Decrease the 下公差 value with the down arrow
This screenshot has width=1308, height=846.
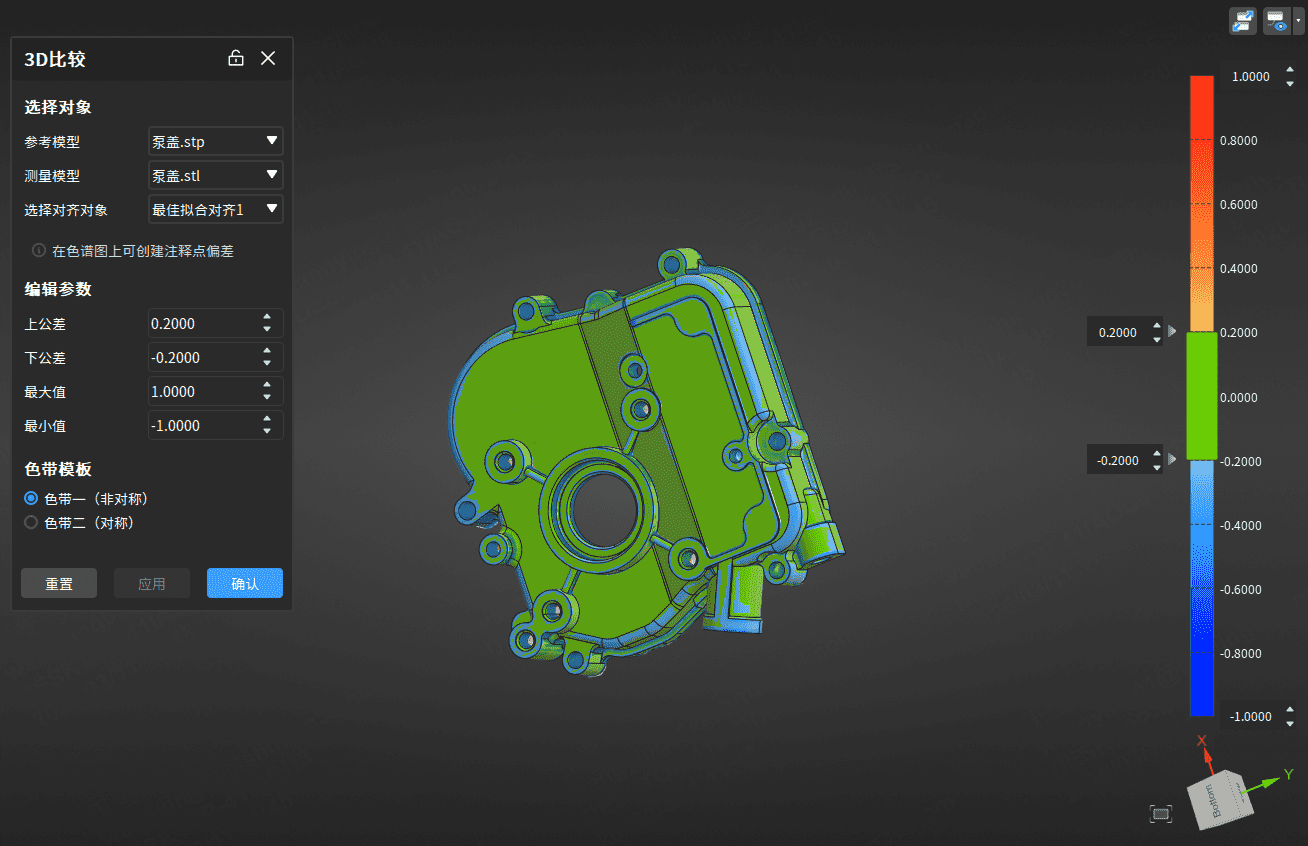tap(267, 363)
